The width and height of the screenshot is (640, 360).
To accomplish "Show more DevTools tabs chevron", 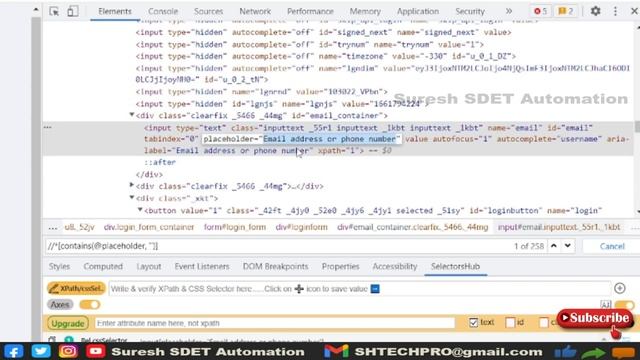I will coord(509,11).
